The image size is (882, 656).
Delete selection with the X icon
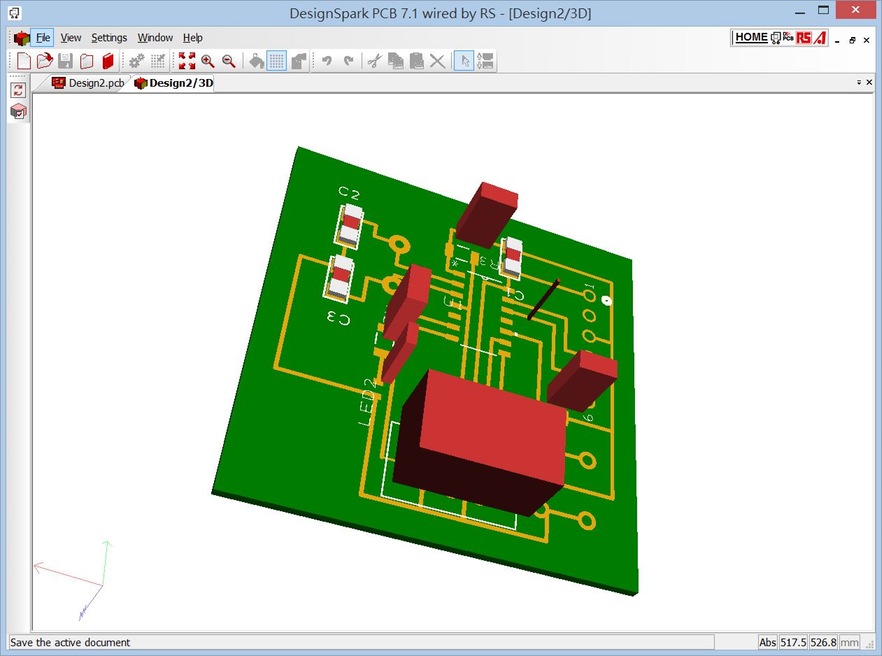[438, 61]
